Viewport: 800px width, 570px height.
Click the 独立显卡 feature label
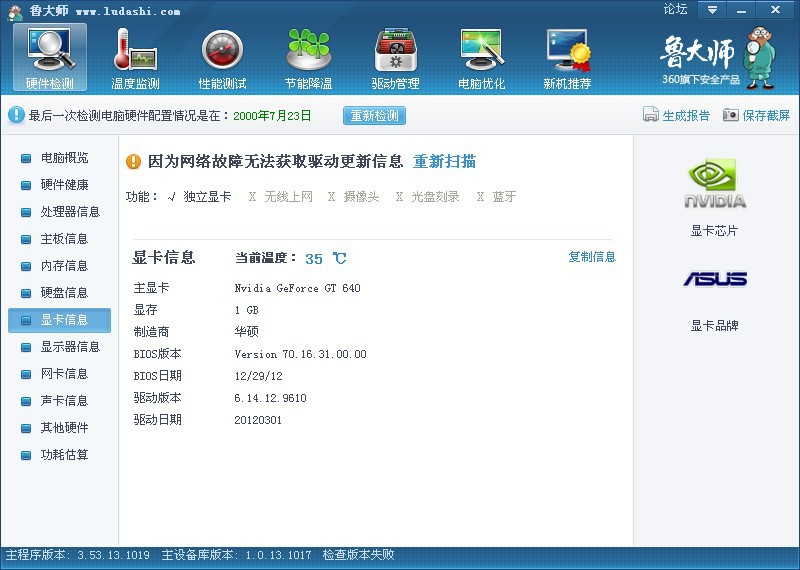tap(207, 196)
